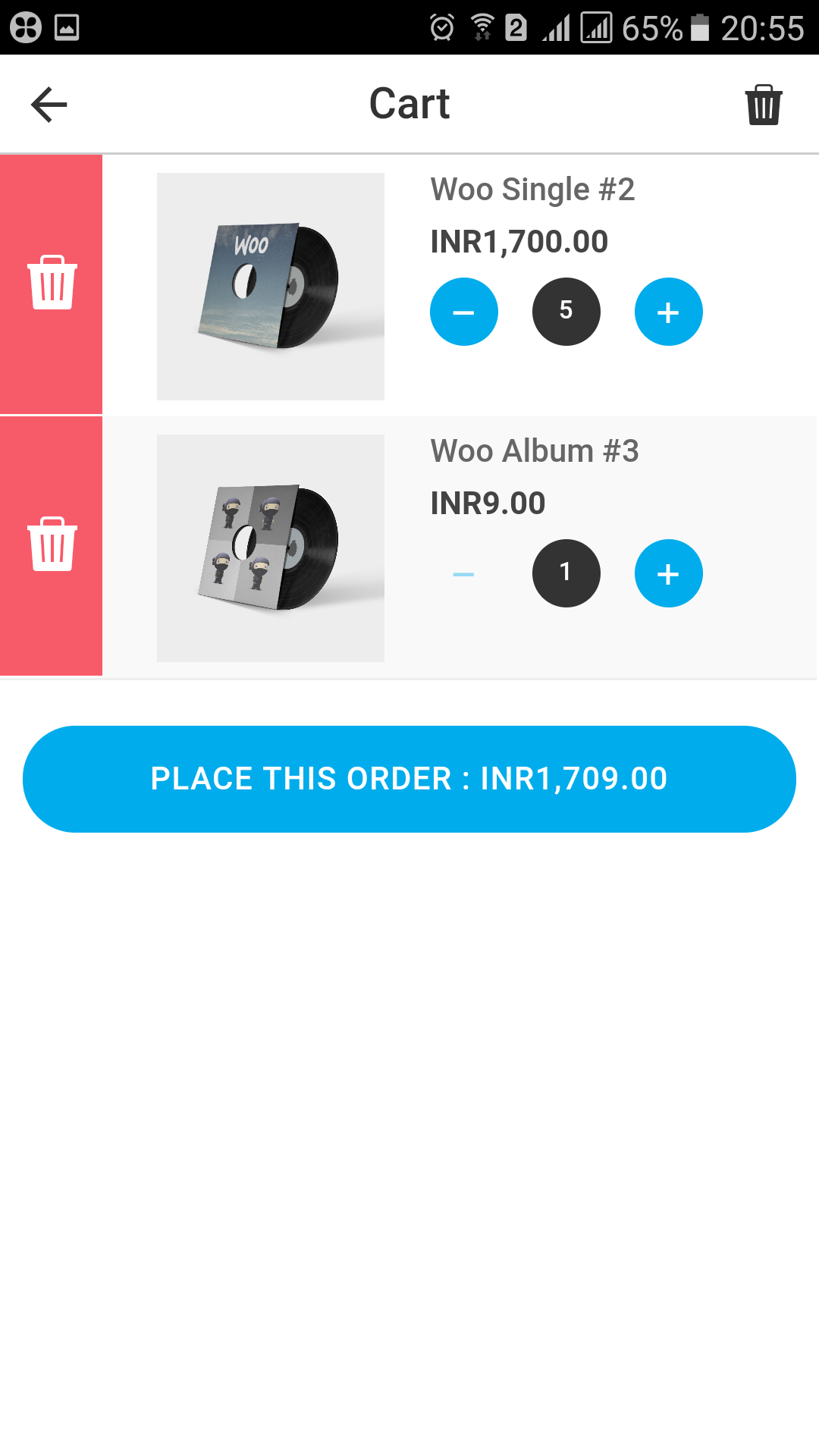Viewport: 819px width, 1456px height.
Task: Decrease Woo Single #2 quantity
Action: [463, 312]
